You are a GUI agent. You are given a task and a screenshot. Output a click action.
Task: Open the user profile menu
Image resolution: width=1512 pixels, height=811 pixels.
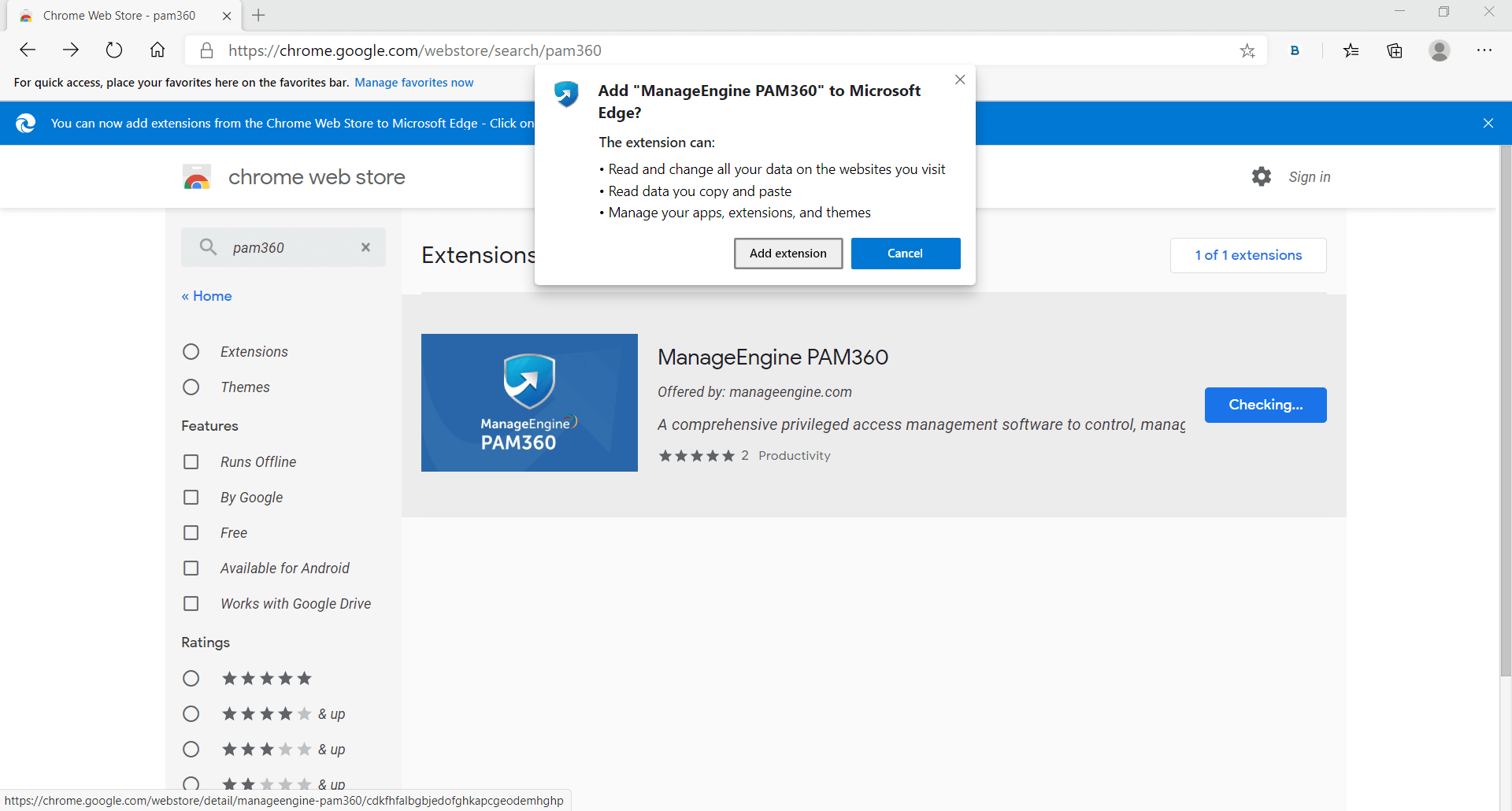pos(1440,50)
